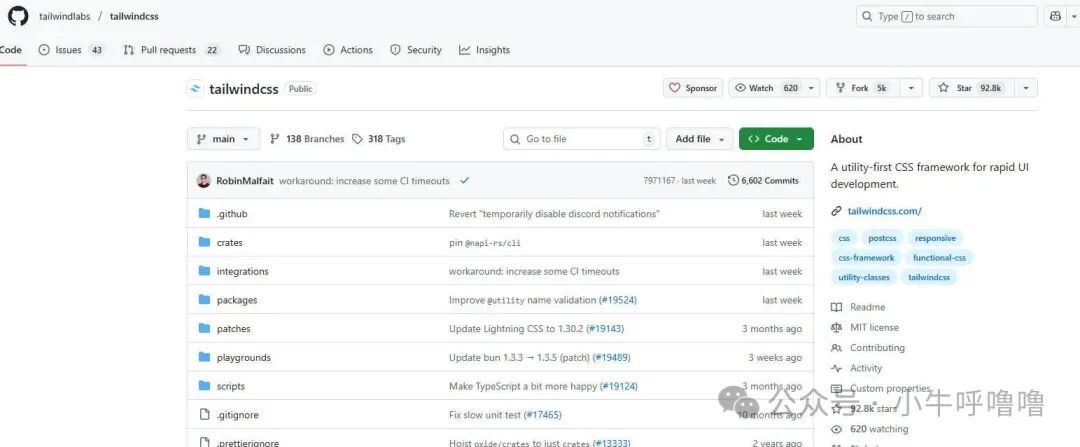Select the postcss topic tag
This screenshot has height=447, width=1080.
pos(882,238)
